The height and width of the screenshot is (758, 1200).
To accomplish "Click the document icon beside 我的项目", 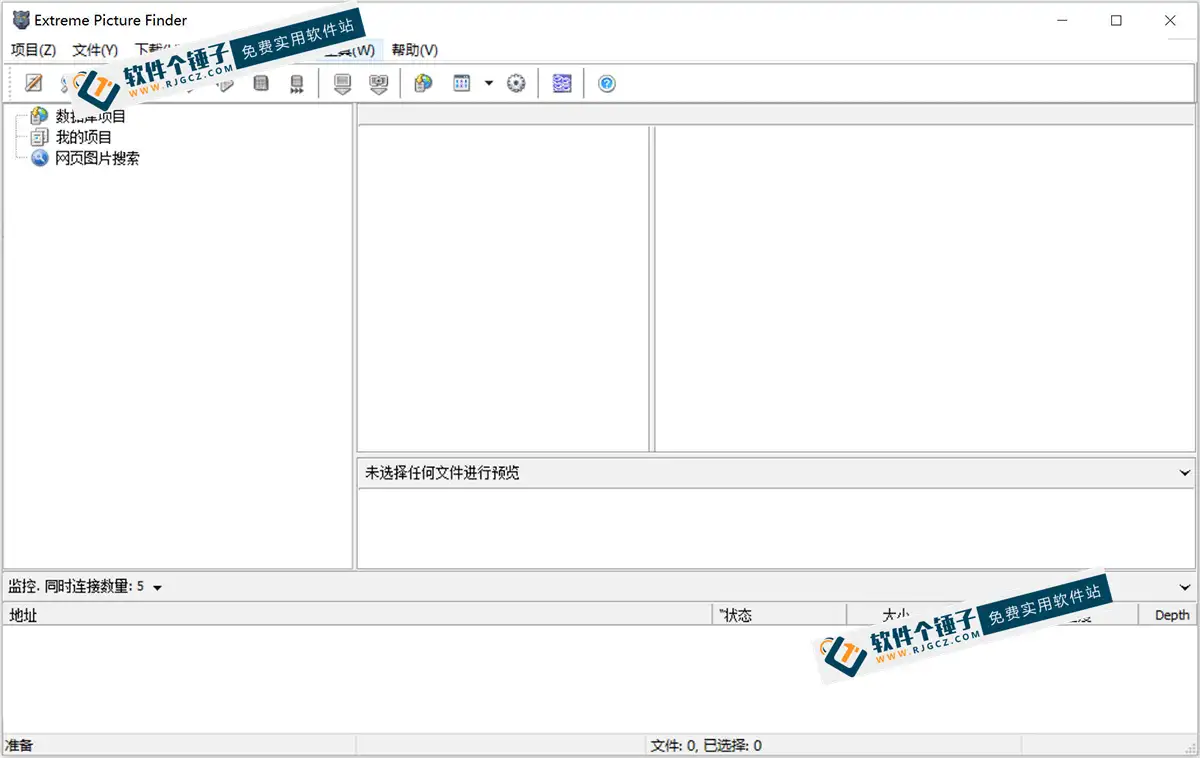I will click(40, 137).
